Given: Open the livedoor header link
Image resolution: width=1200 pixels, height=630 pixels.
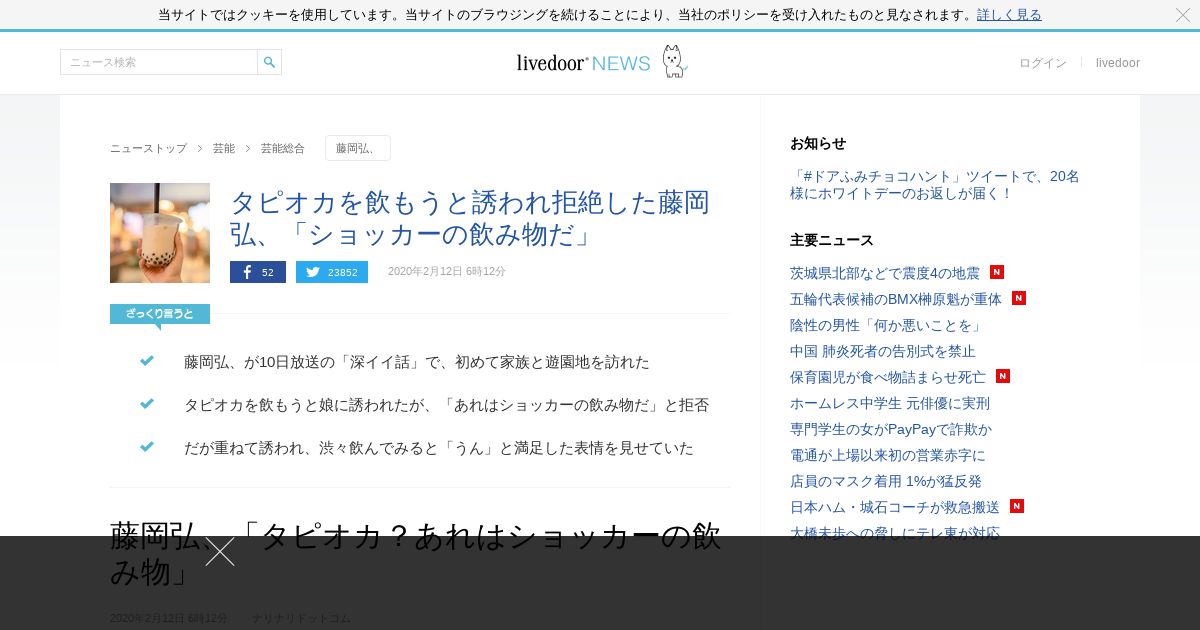Looking at the screenshot, I should tap(1118, 63).
